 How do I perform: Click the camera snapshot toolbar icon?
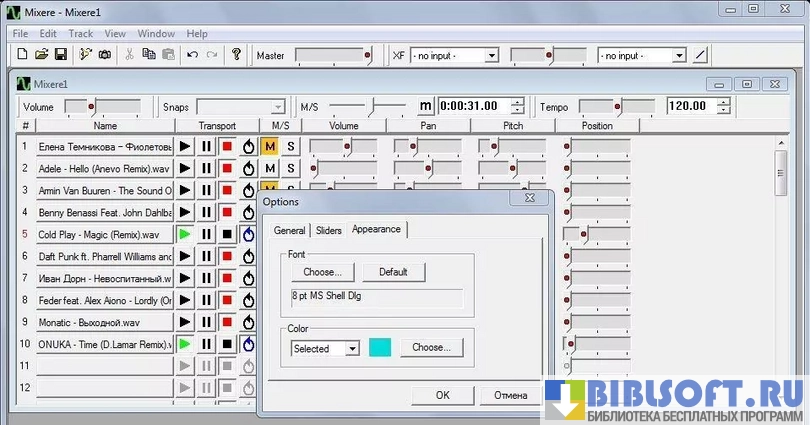[x=105, y=54]
